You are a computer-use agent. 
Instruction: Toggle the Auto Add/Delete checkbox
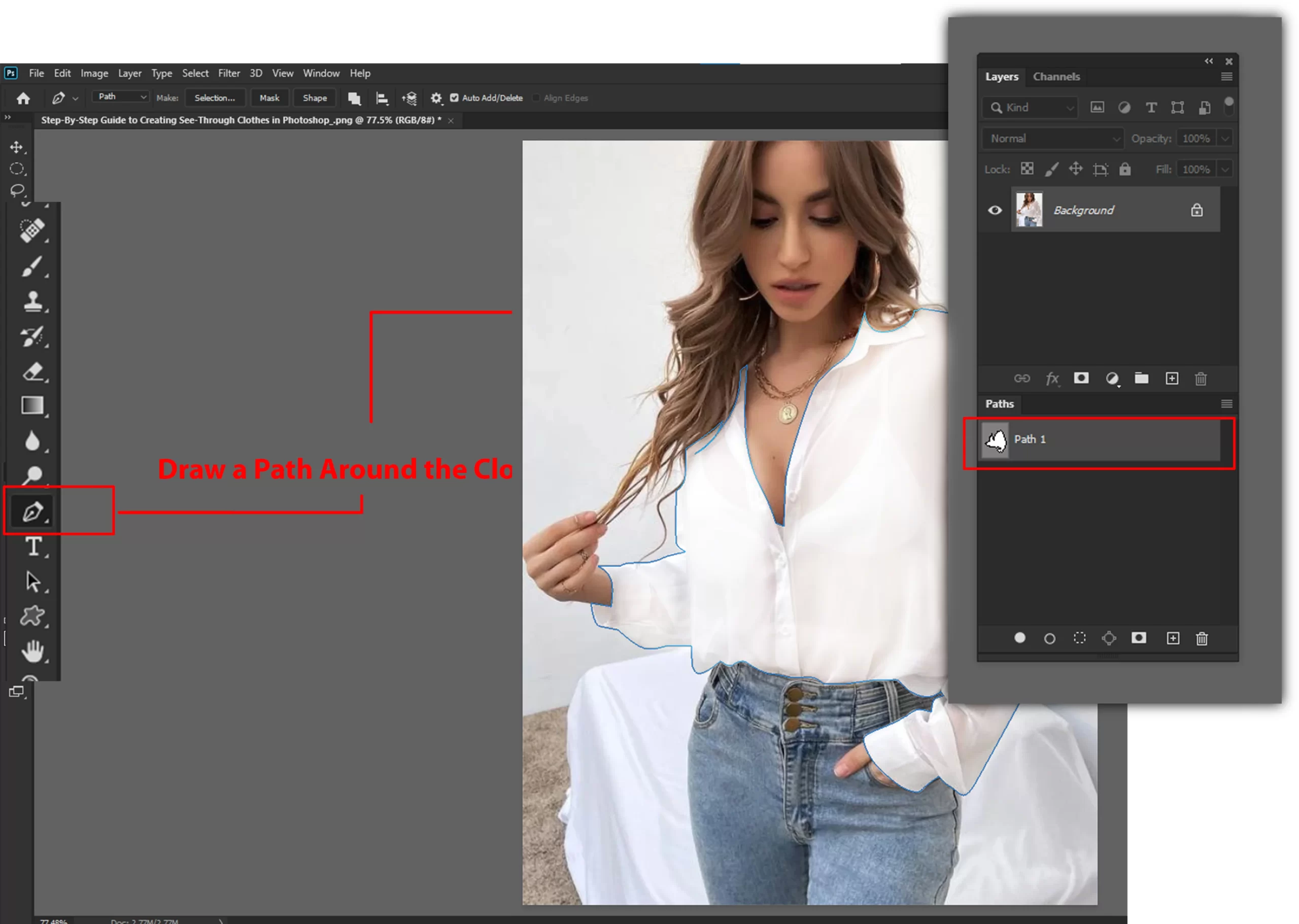pos(454,98)
